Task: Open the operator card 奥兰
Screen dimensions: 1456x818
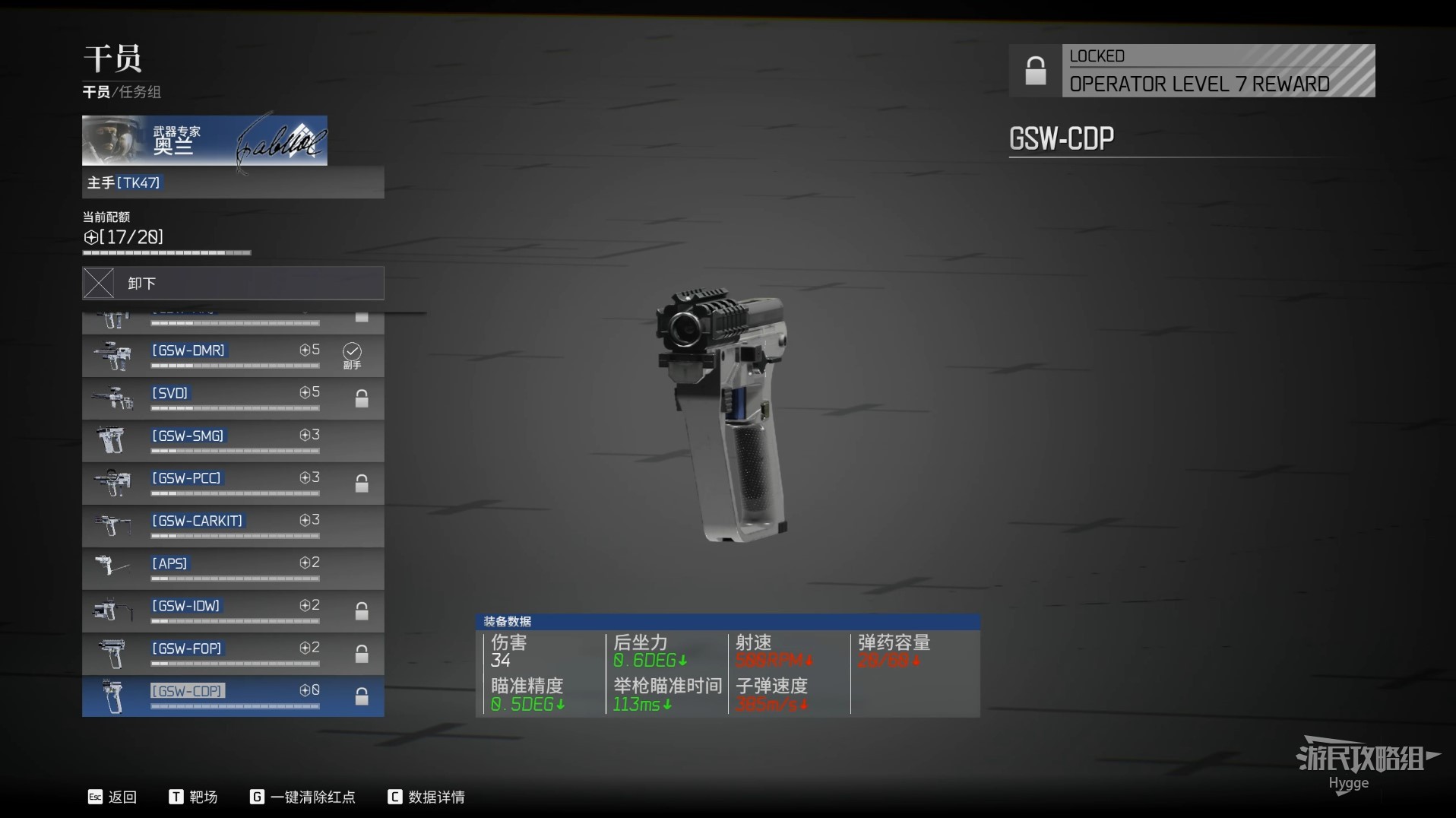Action: pyautogui.click(x=204, y=141)
